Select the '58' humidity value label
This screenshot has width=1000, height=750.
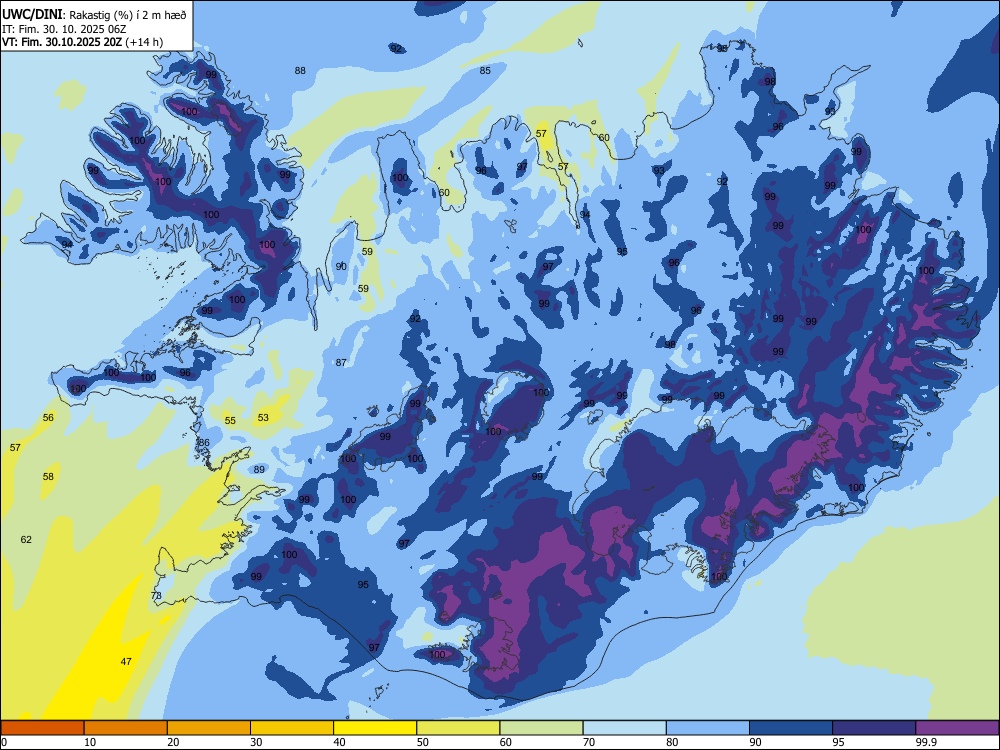coord(48,476)
